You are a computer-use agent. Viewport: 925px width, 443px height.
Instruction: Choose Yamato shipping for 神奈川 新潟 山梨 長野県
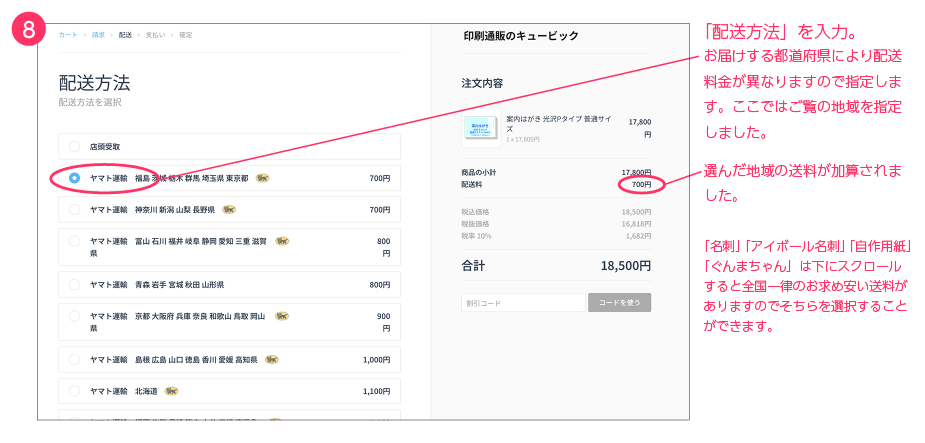point(74,210)
